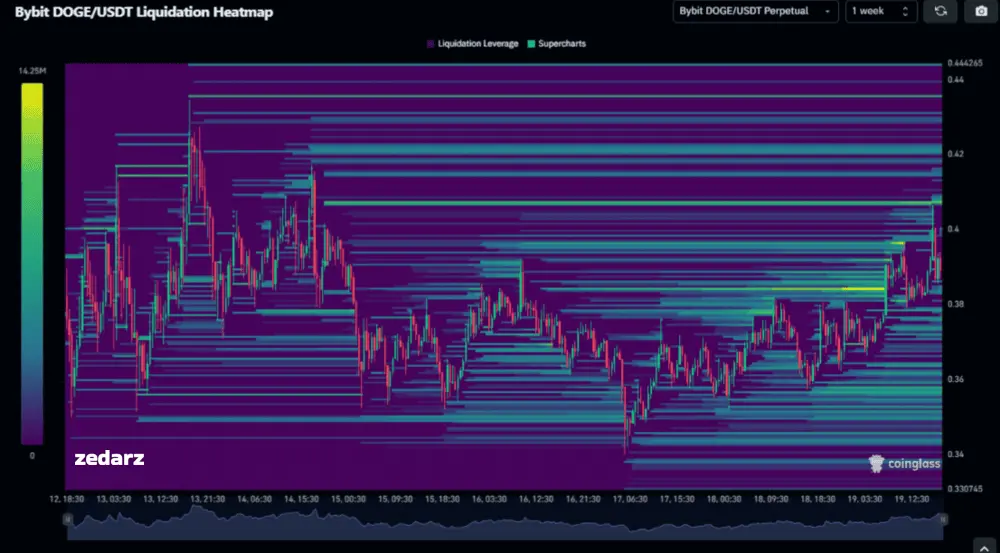This screenshot has width=1000, height=553.
Task: Open the Bybit DOGE/USDT Perpetual dropdown
Action: (x=755, y=11)
